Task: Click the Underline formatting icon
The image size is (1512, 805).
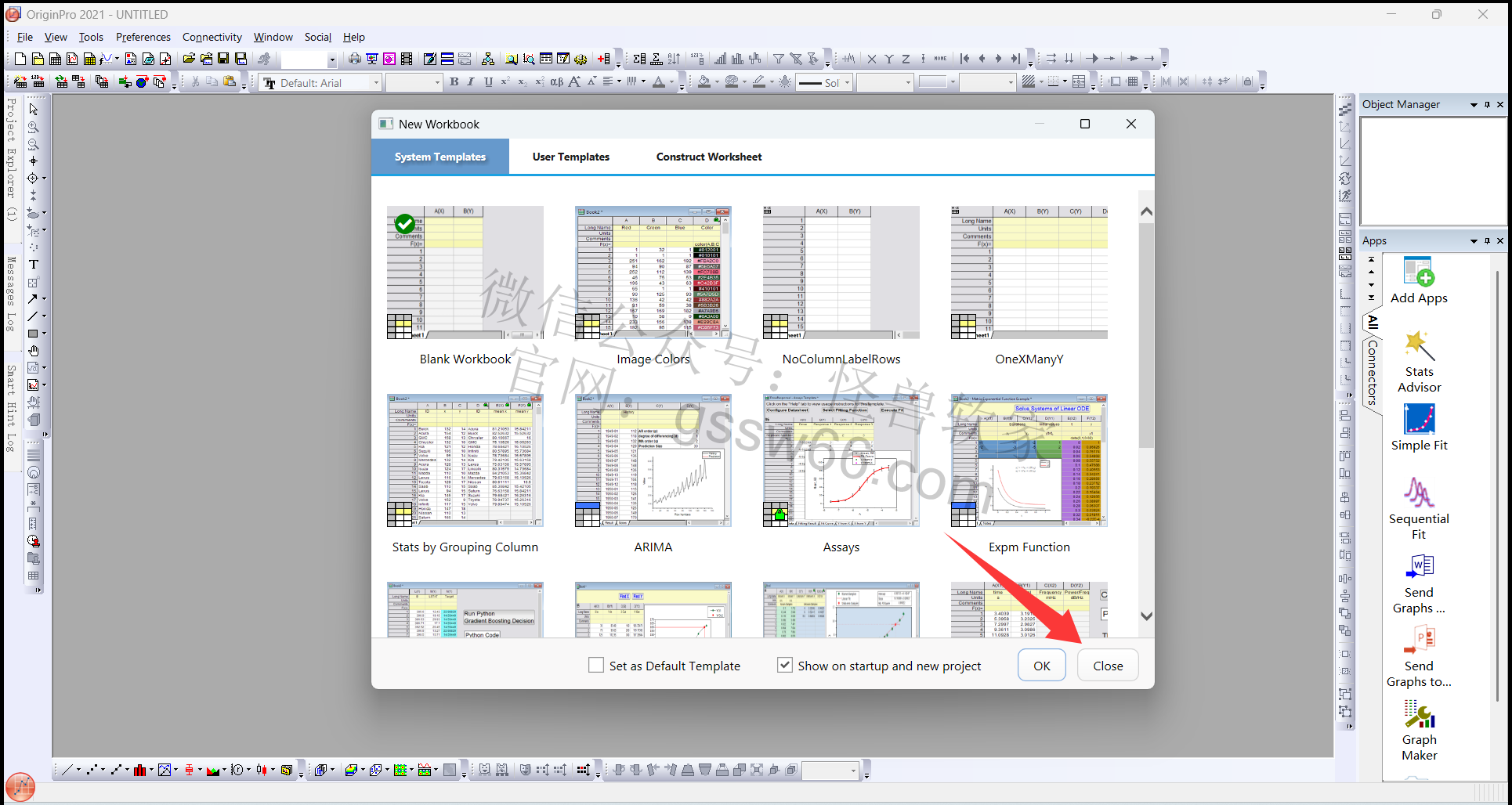Action: pyautogui.click(x=488, y=82)
